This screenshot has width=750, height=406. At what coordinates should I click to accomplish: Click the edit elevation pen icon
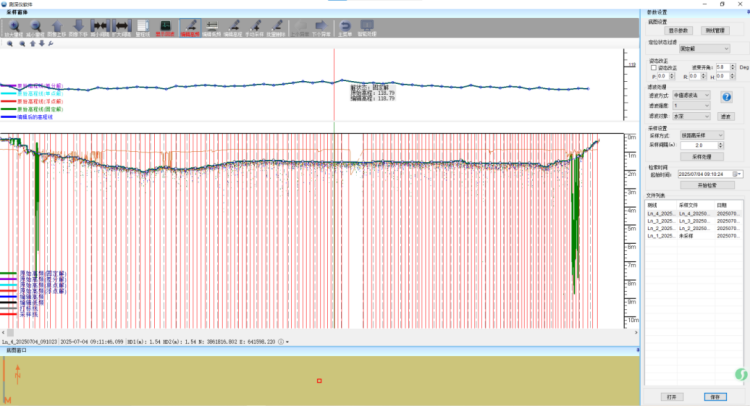point(233,28)
